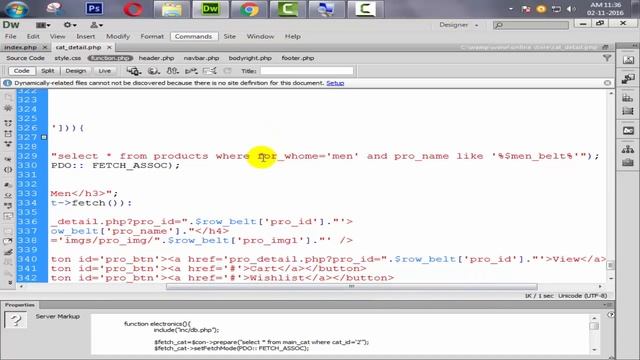Click the Expand All icon in coding toolbar
This screenshot has width=640, height=360.
8,144
